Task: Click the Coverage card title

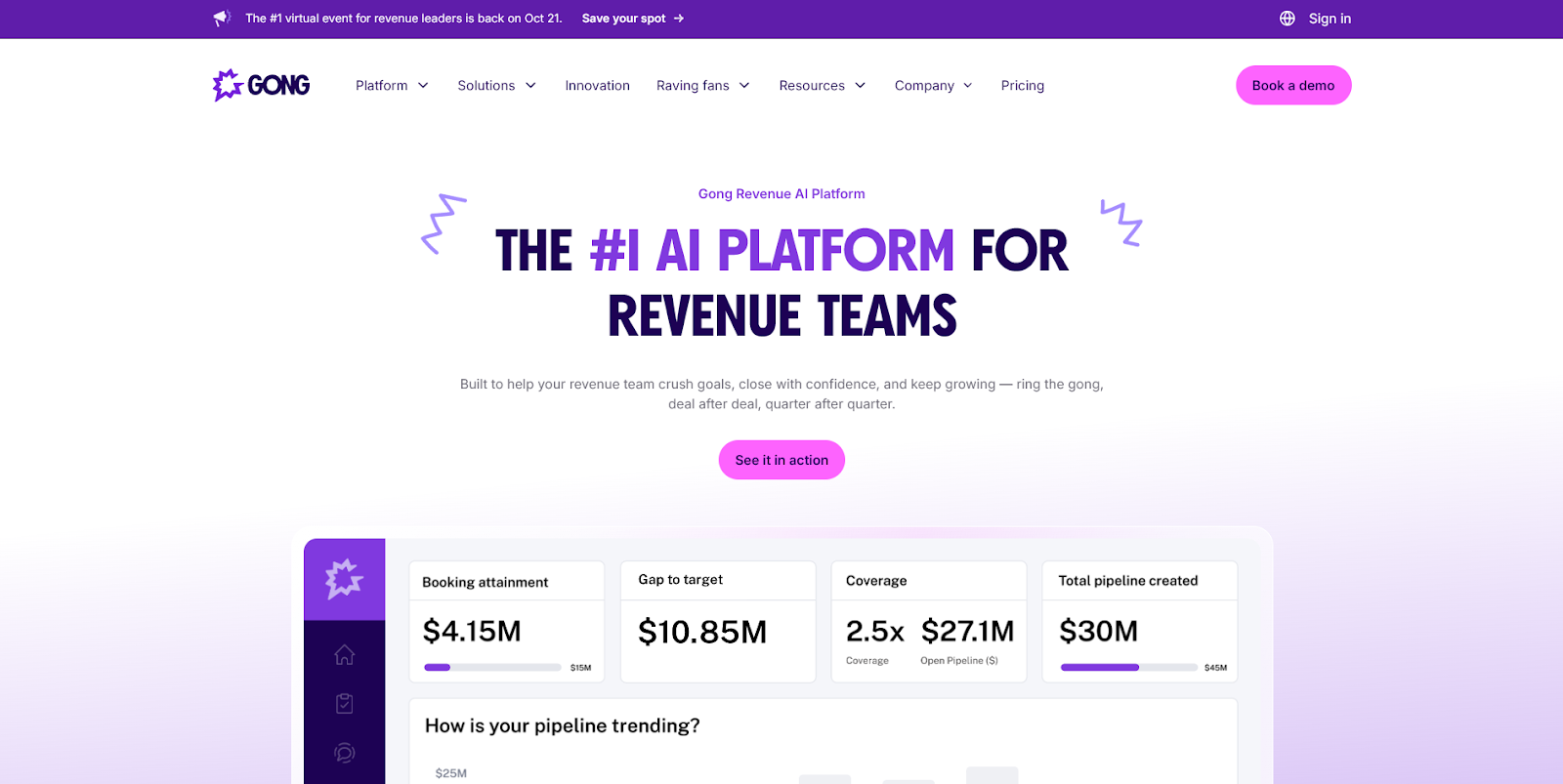Action: point(876,581)
